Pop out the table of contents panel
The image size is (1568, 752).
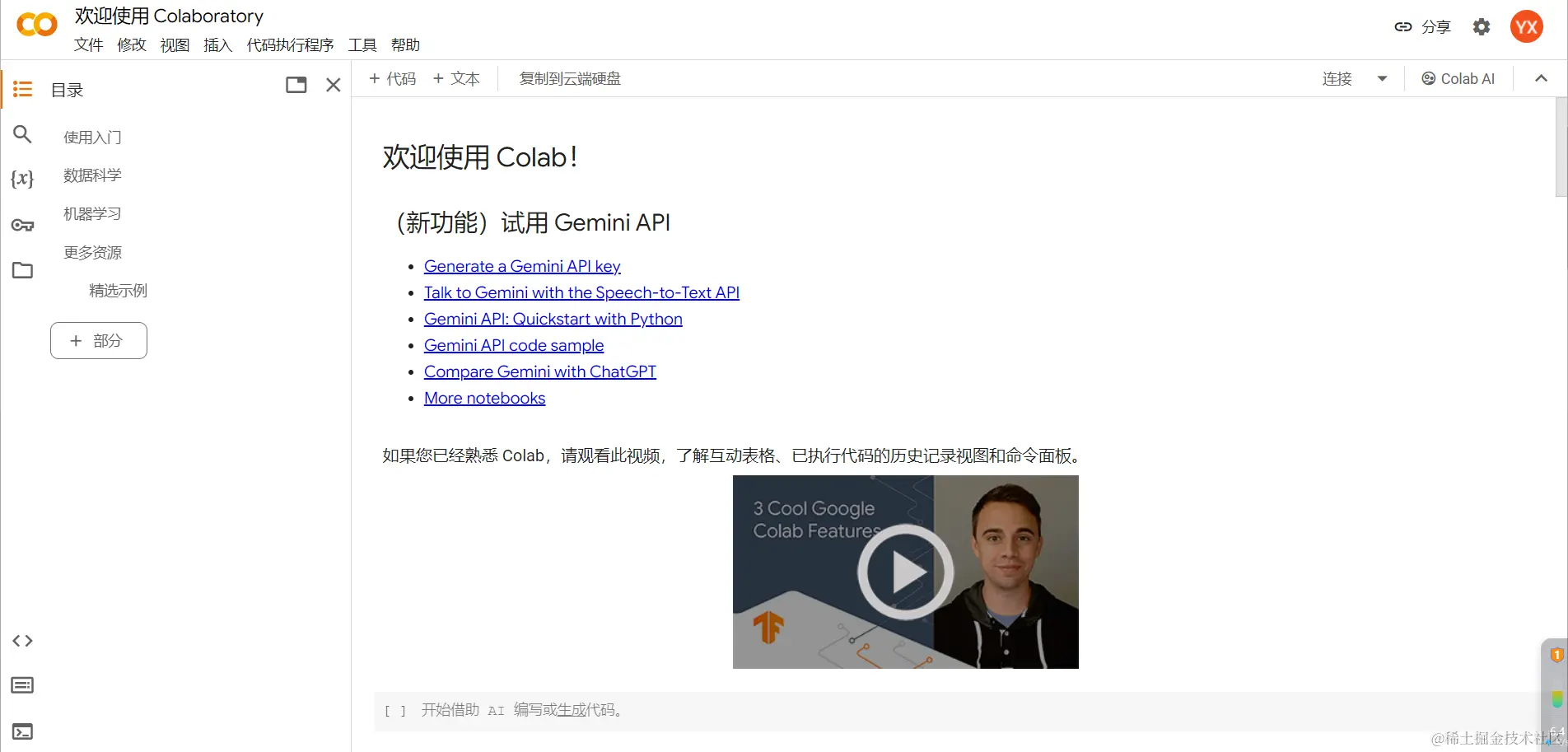296,85
